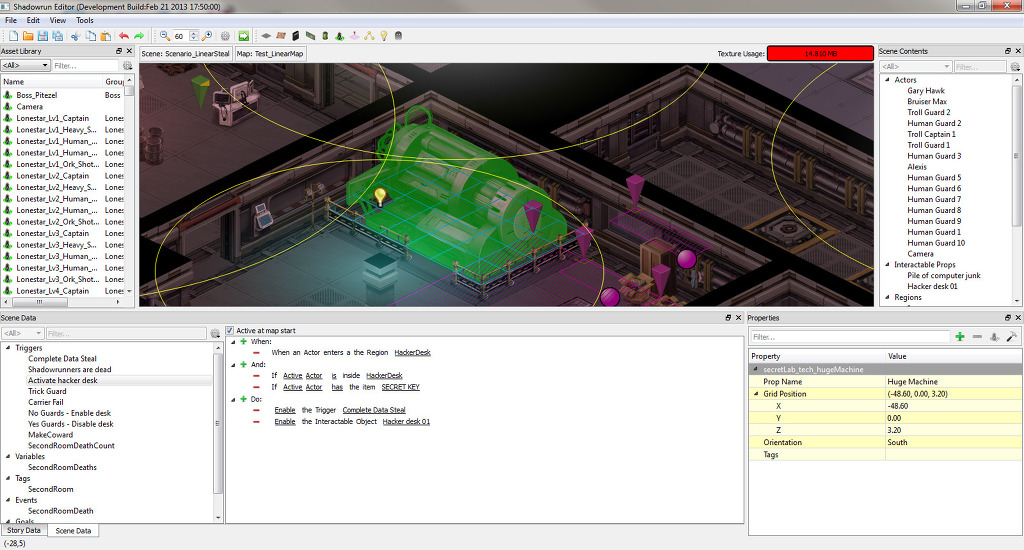Image resolution: width=1024 pixels, height=550 pixels.
Task: Click the Save All double-disk icon
Action: point(57,36)
